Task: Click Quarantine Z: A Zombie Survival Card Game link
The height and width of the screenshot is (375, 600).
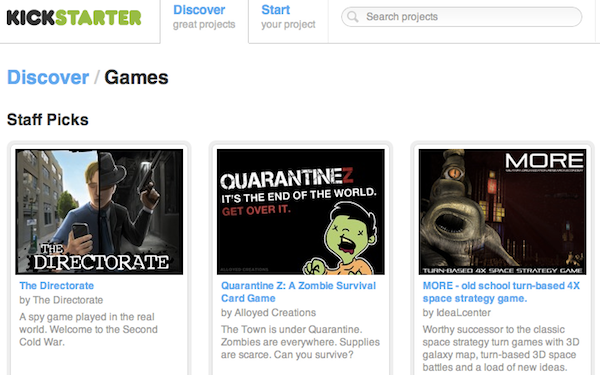Action: 298,292
